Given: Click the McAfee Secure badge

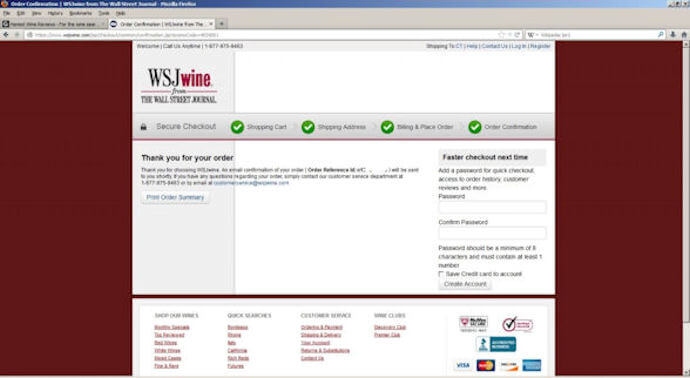Looking at the screenshot, I should [473, 324].
